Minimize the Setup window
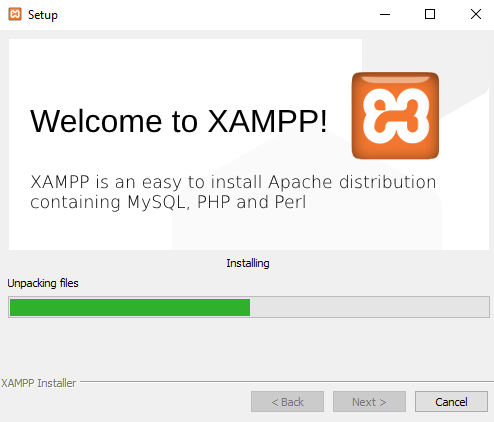Image resolution: width=494 pixels, height=422 pixels. 385,14
